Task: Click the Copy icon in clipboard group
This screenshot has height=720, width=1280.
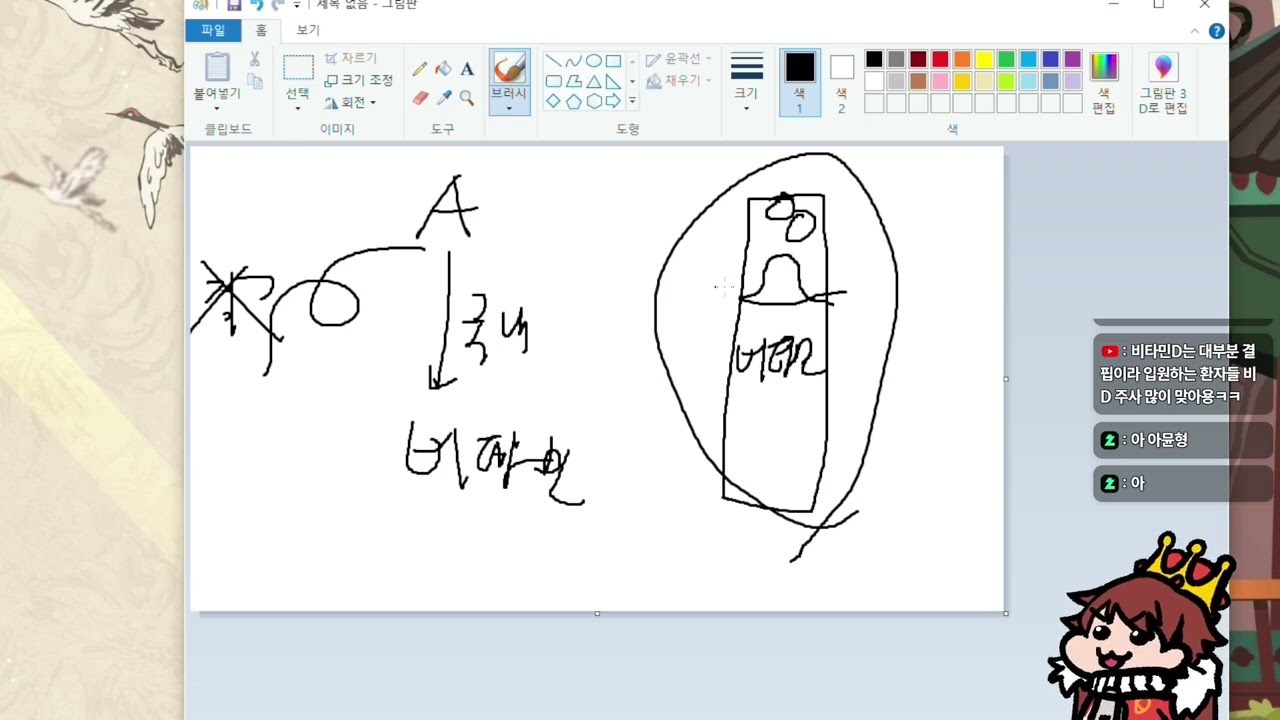Action: pyautogui.click(x=255, y=82)
